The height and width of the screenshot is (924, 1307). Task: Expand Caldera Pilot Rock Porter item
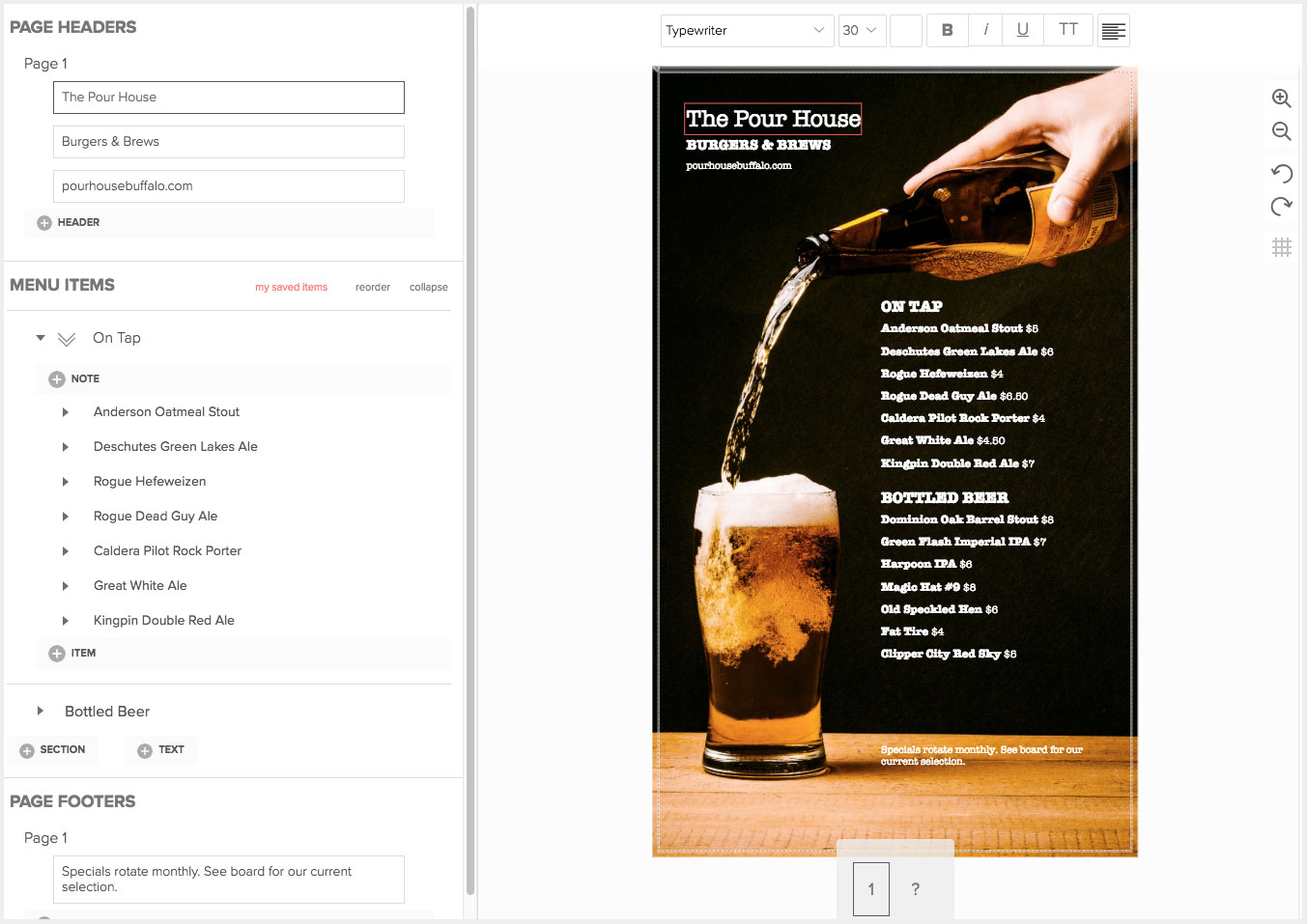[x=66, y=551]
